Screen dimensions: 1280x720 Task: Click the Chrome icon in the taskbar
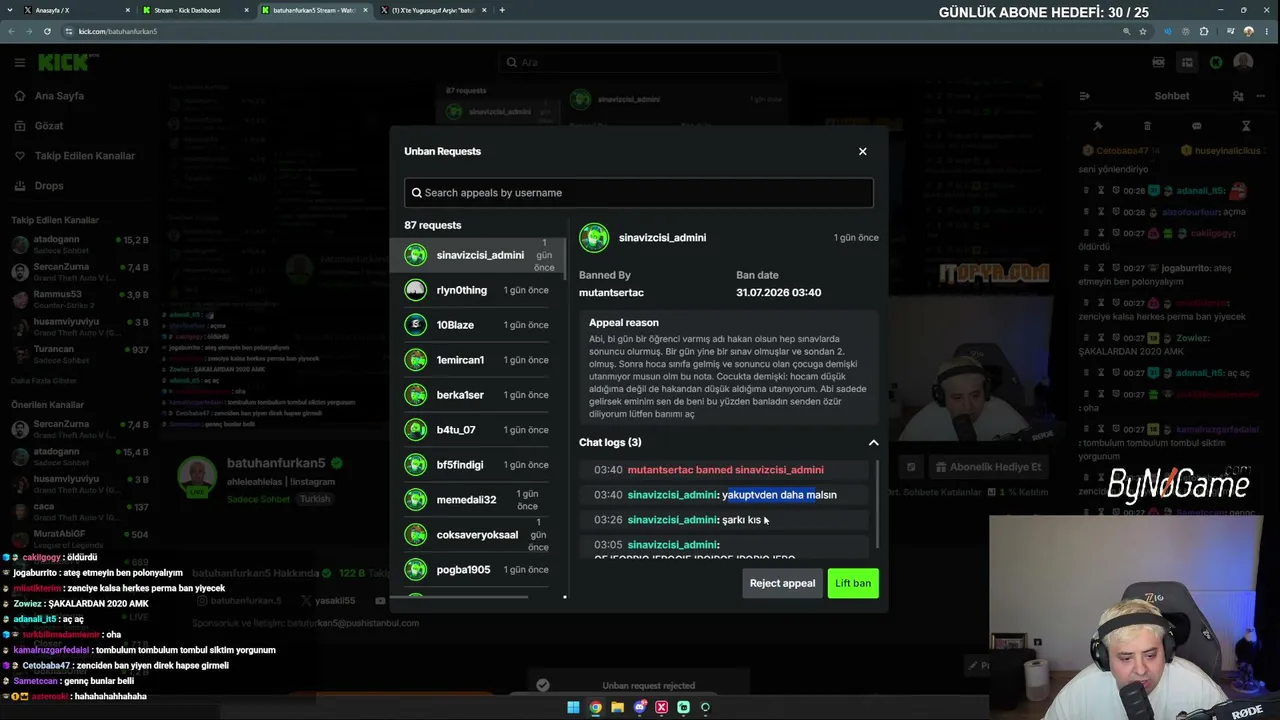[595, 707]
